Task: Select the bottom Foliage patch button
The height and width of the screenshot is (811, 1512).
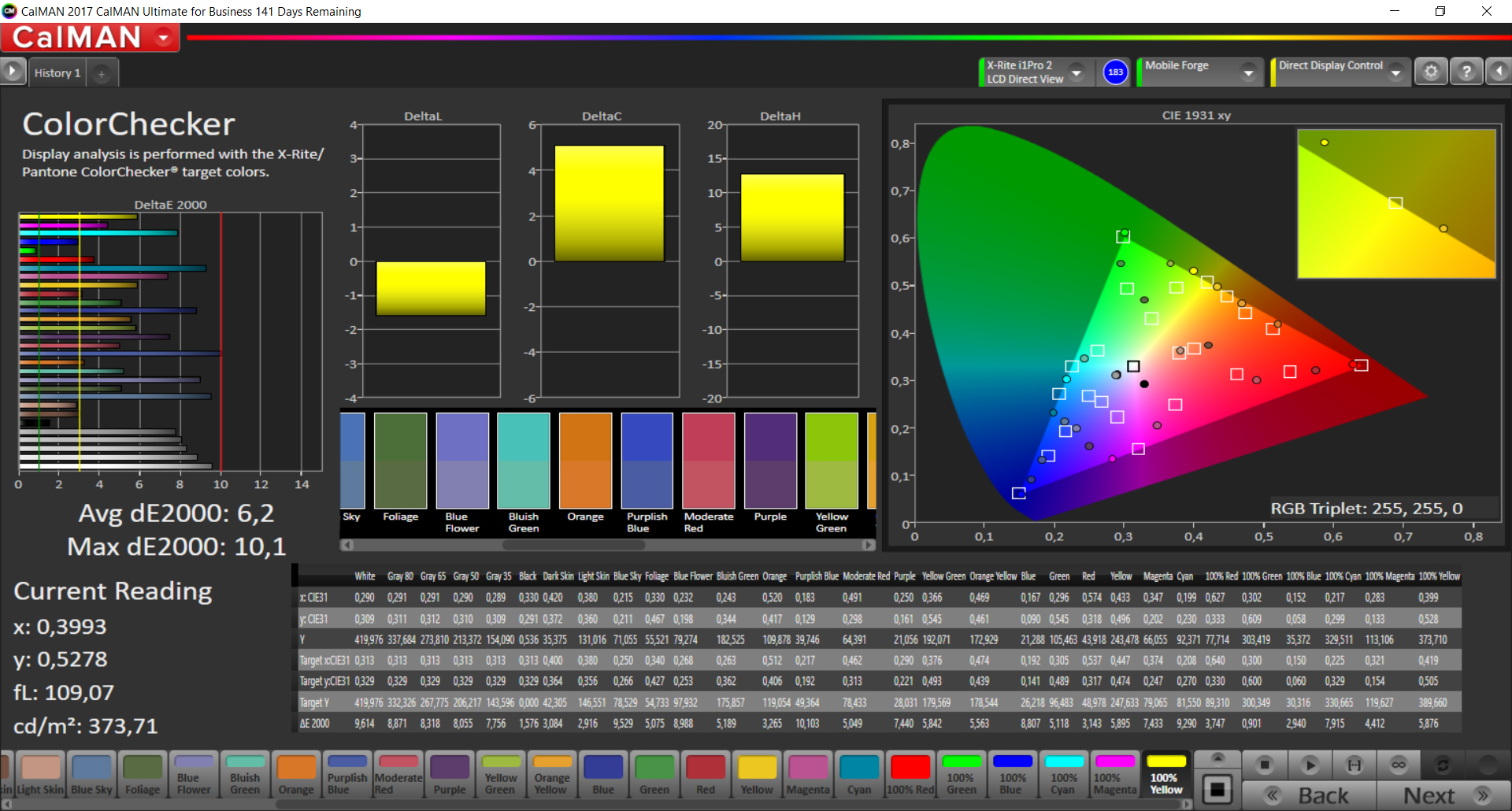Action: (143, 775)
